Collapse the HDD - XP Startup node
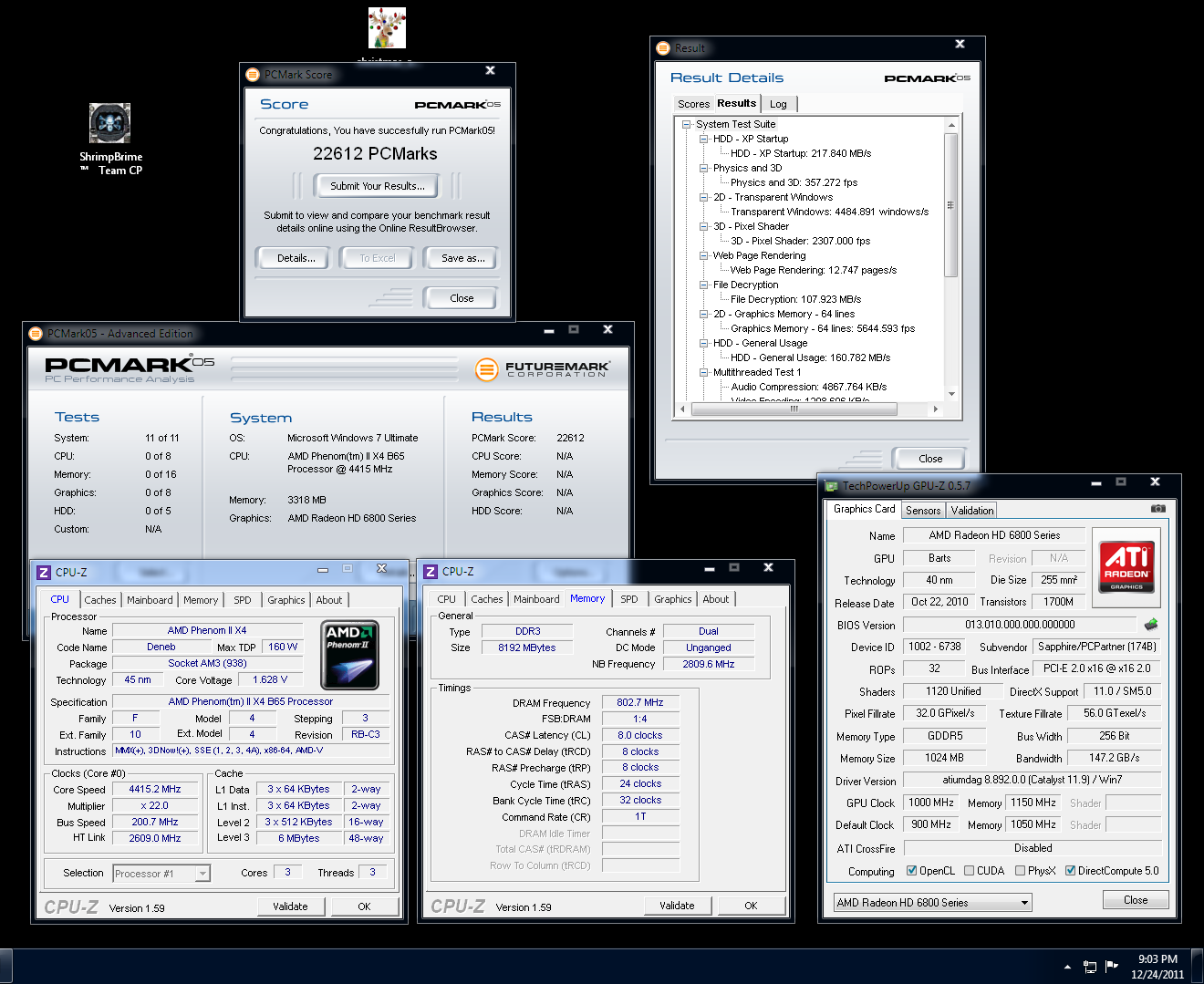The width and height of the screenshot is (1204, 984). click(x=704, y=139)
